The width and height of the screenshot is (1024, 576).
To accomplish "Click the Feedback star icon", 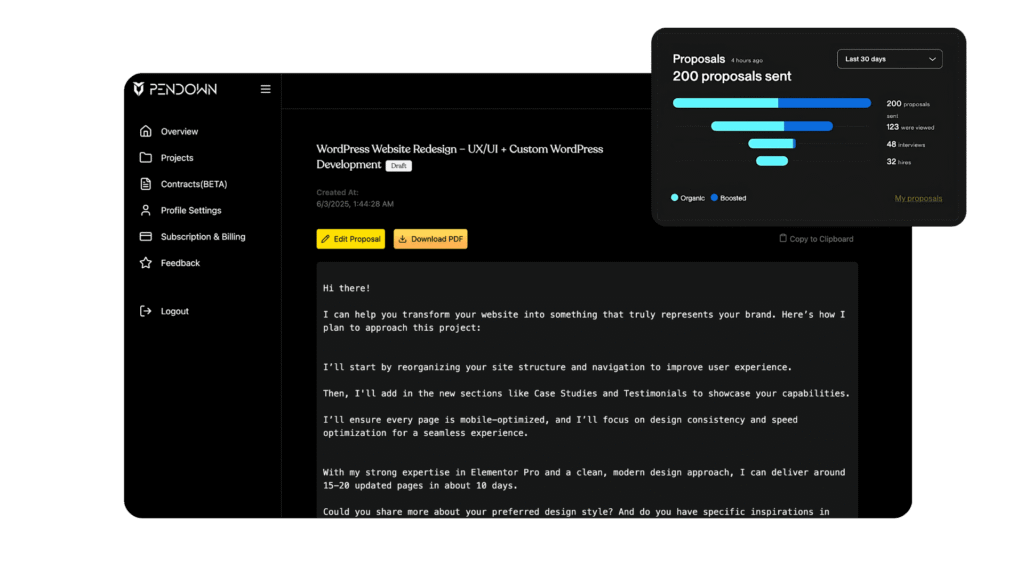I will coord(146,263).
